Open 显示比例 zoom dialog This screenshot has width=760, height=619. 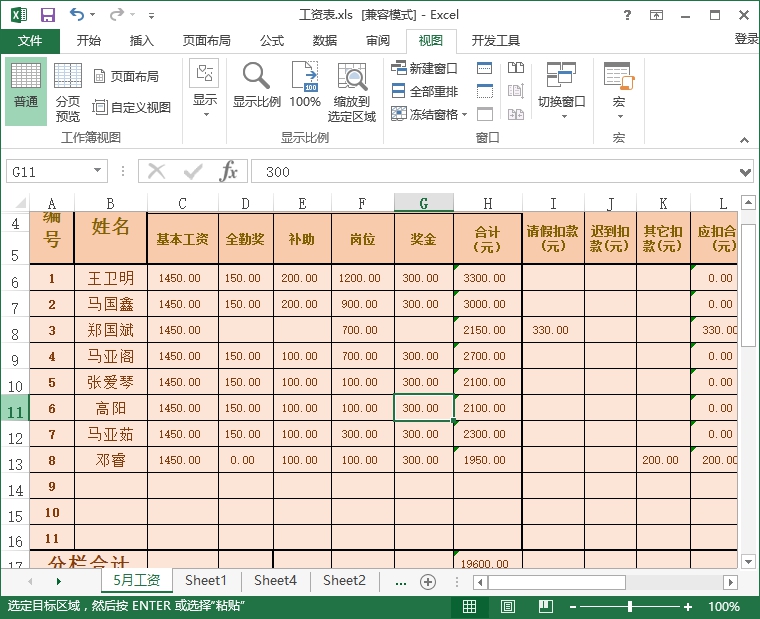[x=256, y=85]
